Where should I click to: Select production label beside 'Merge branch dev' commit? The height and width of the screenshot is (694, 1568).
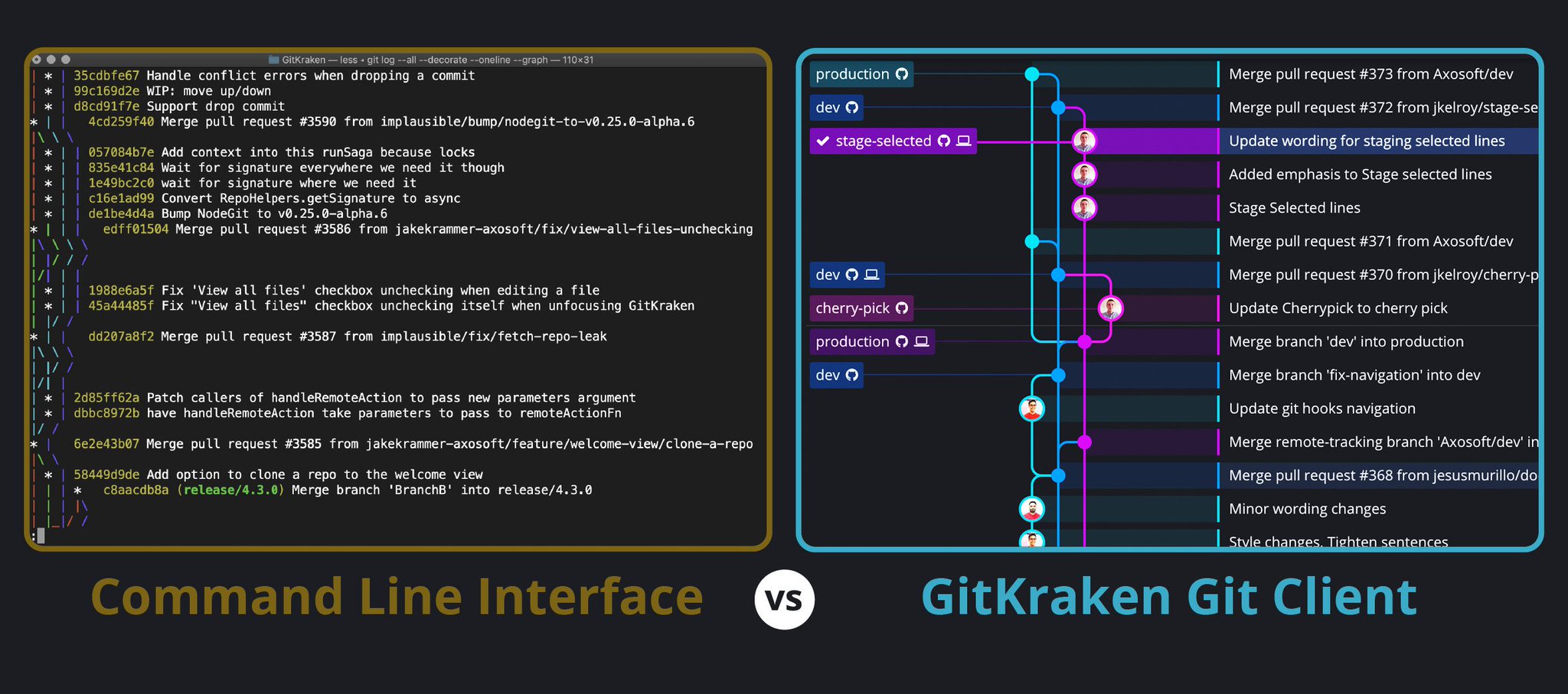coord(872,341)
